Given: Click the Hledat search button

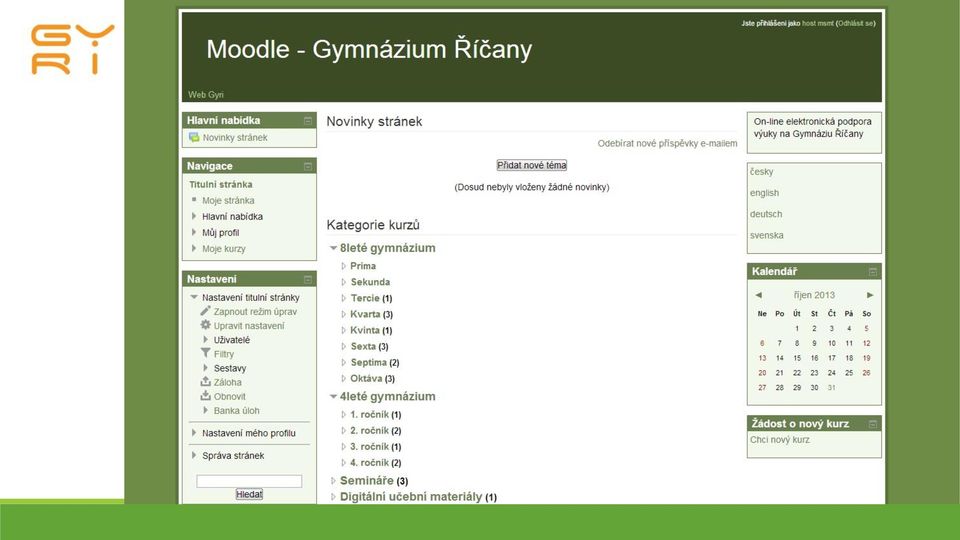Looking at the screenshot, I should [249, 494].
